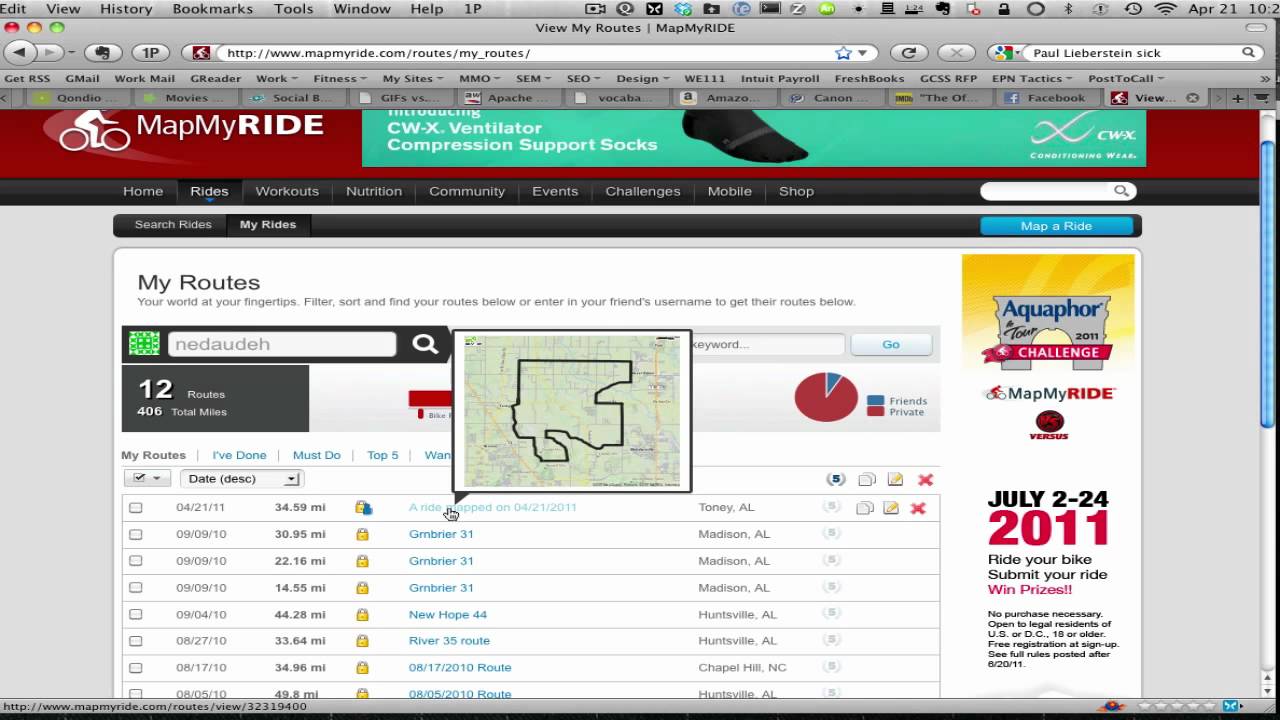Check the box for 04/21/11 route

(136, 508)
